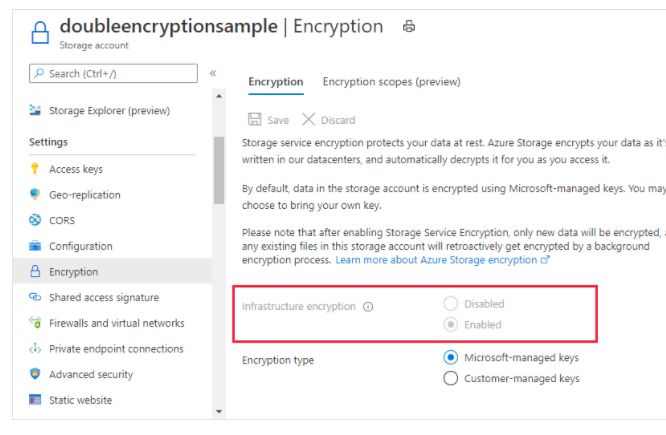The height and width of the screenshot is (435, 666).
Task: Click the Geo-replication globe icon
Action: [x=36, y=195]
